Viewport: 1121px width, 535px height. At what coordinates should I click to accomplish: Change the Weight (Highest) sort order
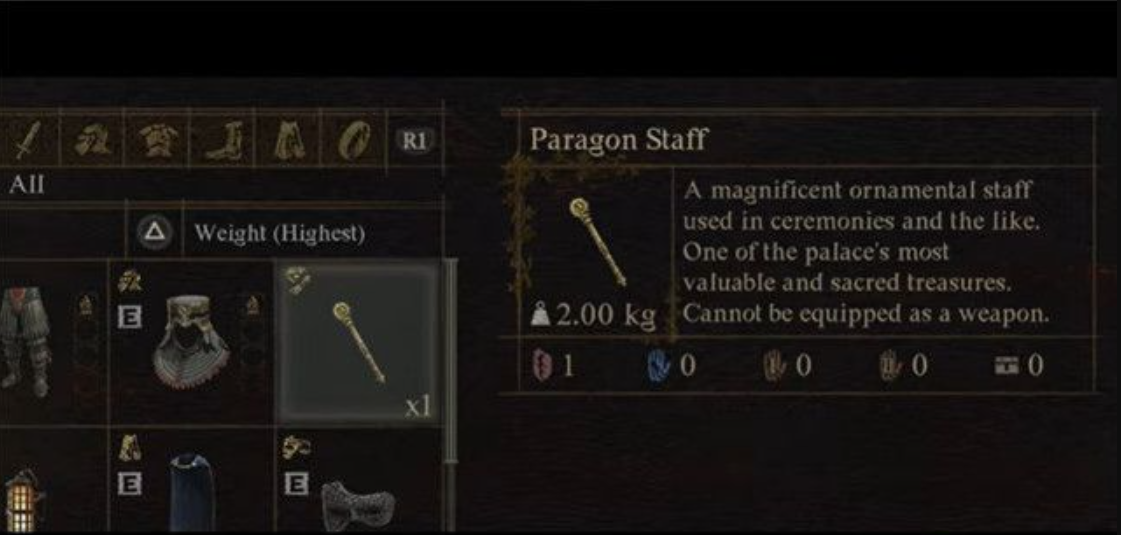(x=280, y=233)
